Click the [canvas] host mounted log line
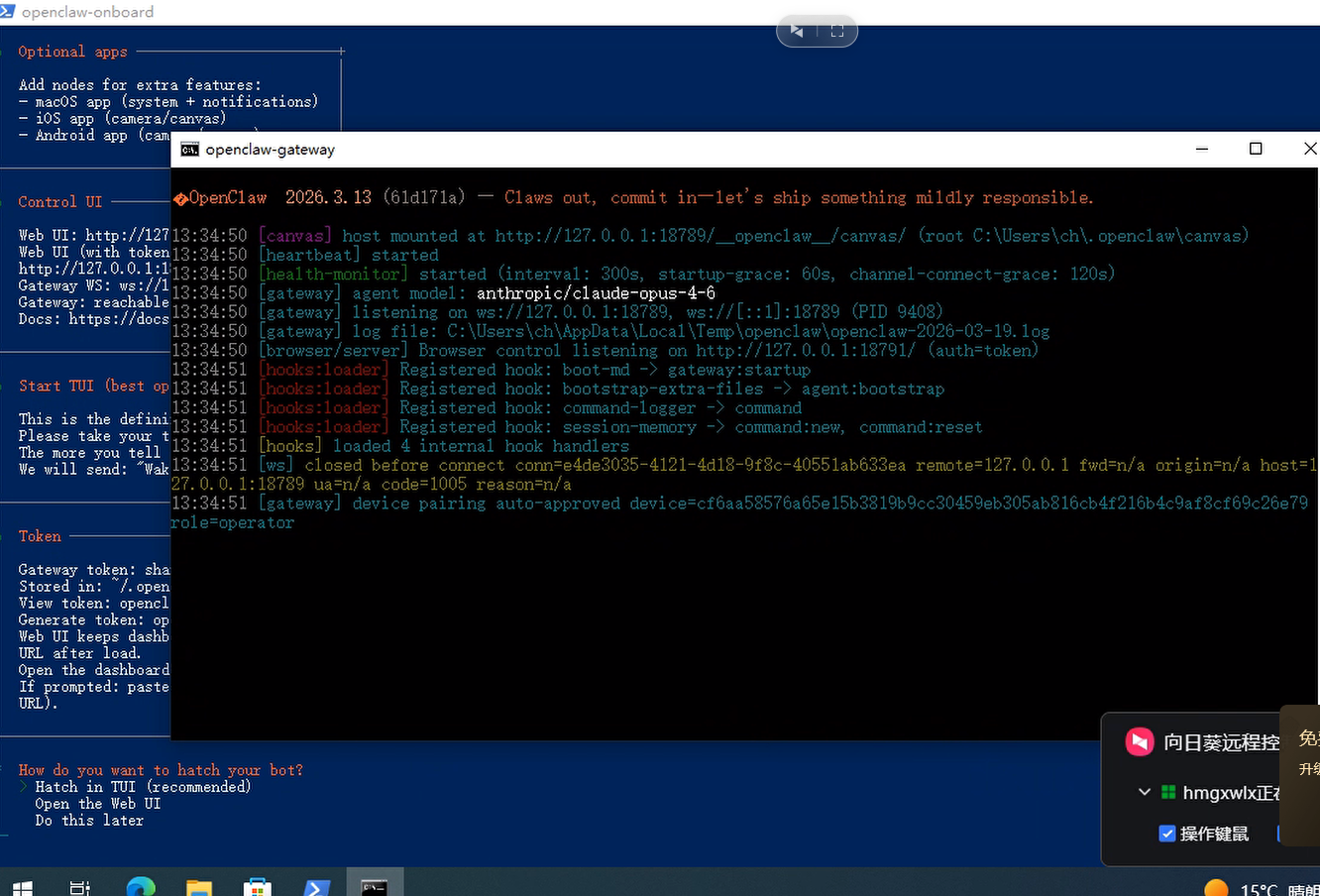Screen dimensions: 1320x896 tap(710, 236)
